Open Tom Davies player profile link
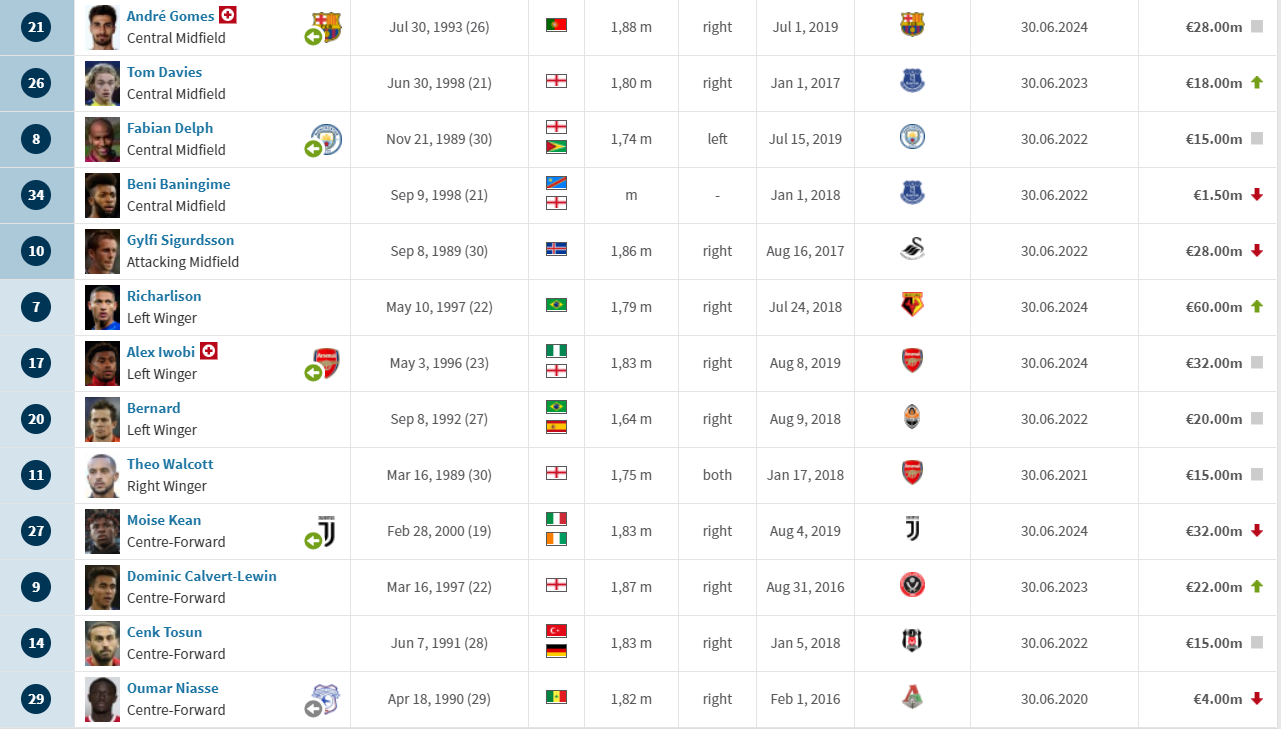 point(164,72)
